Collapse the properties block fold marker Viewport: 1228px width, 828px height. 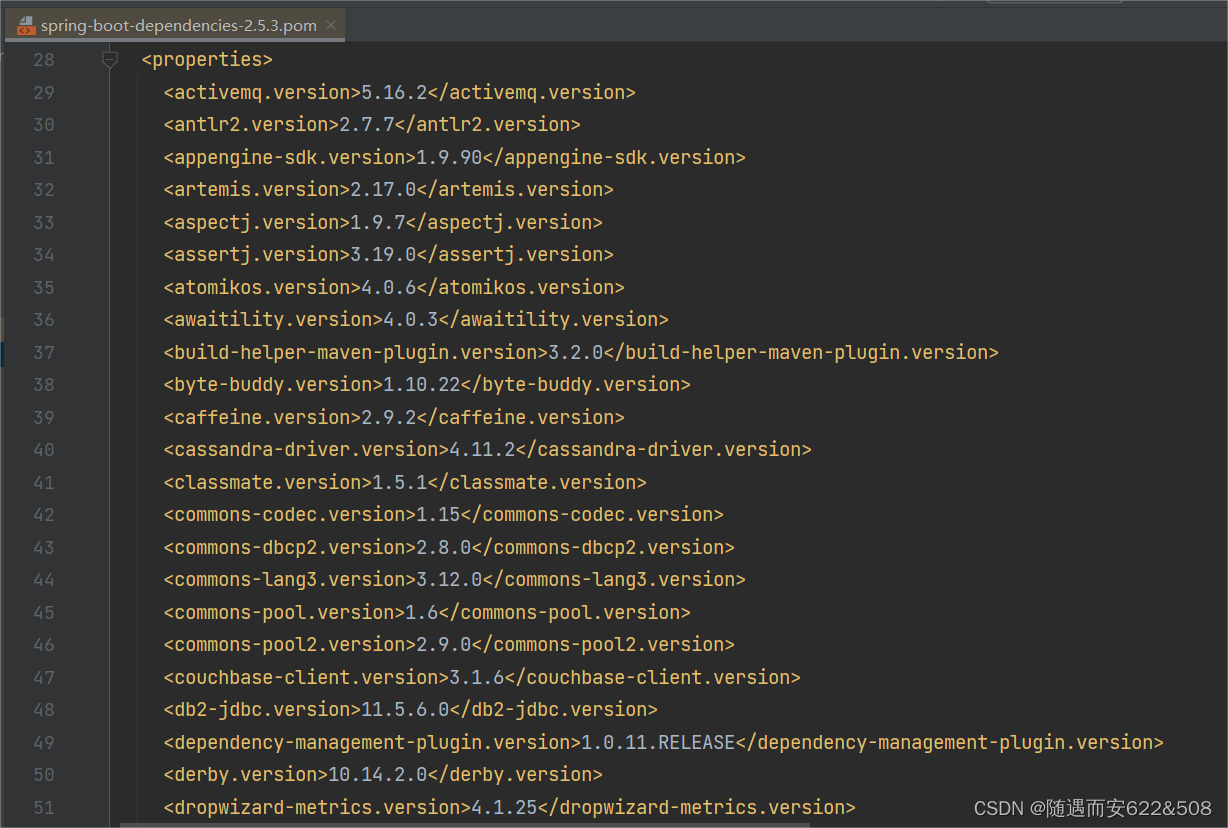tap(111, 60)
